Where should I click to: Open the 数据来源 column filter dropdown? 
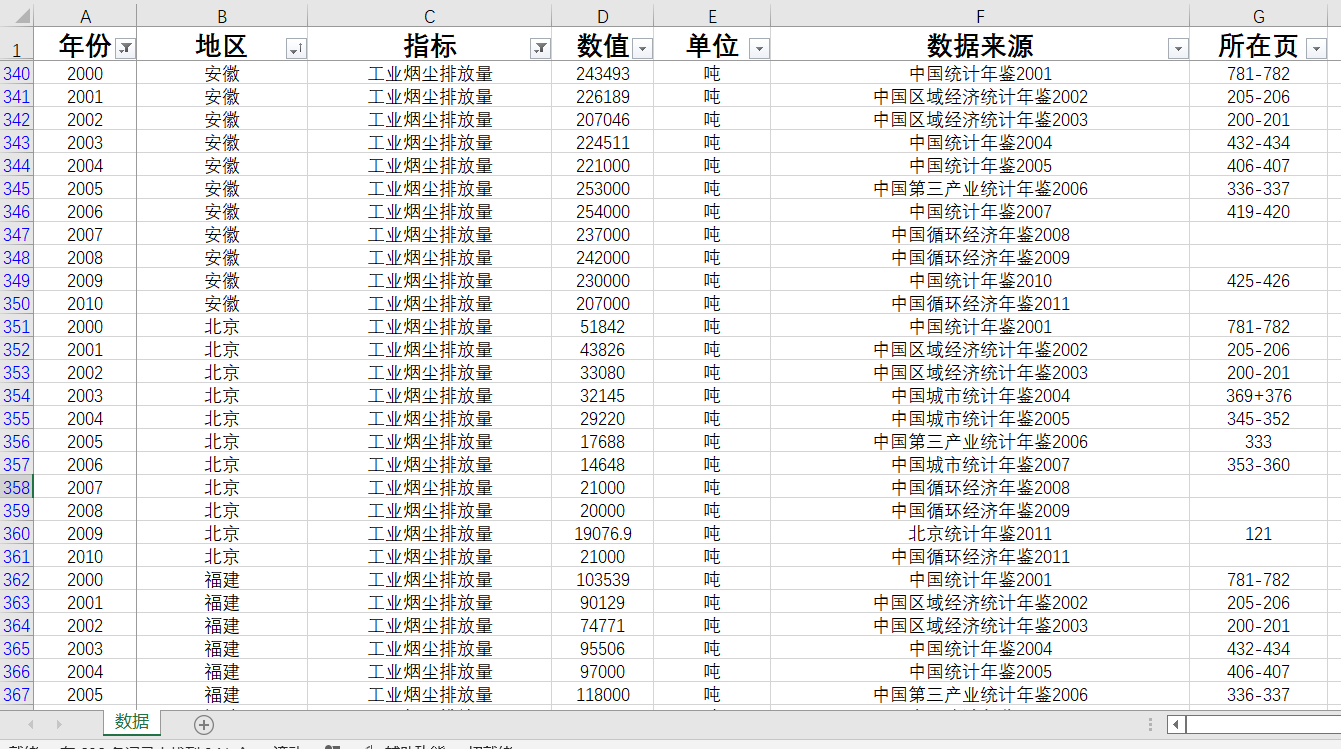point(1178,49)
